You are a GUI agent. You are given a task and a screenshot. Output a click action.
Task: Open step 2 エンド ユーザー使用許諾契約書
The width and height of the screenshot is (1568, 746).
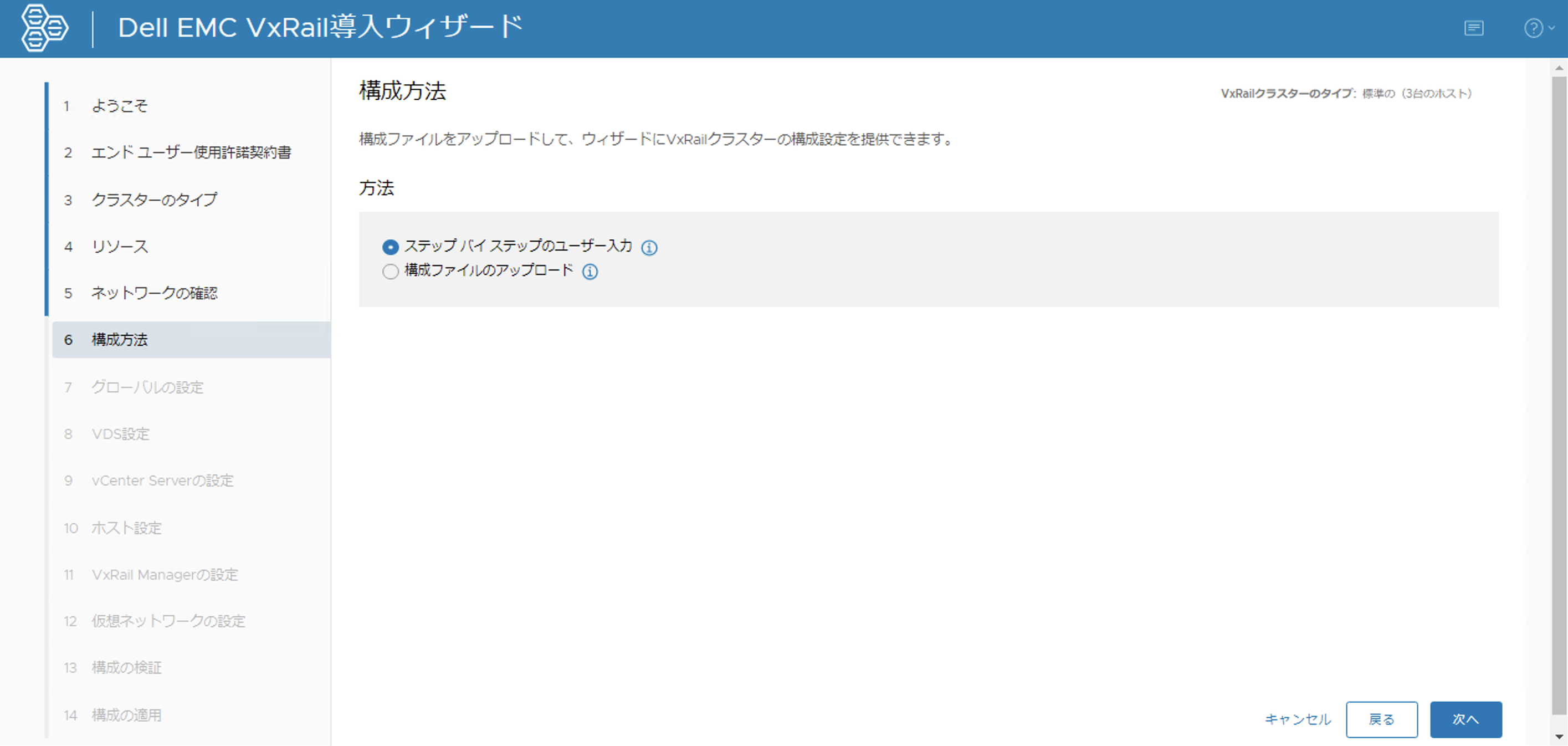click(191, 152)
